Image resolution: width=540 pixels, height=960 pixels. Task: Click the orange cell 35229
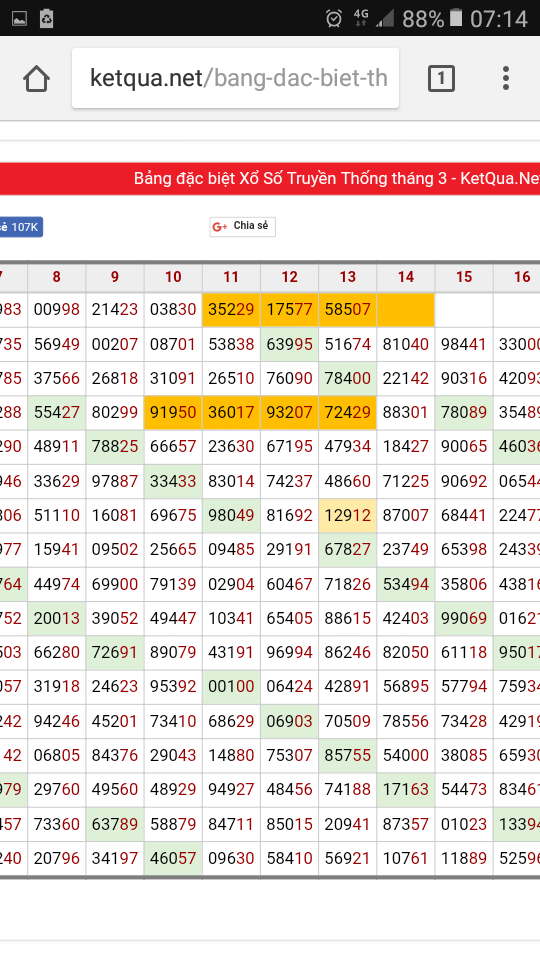coord(231,310)
